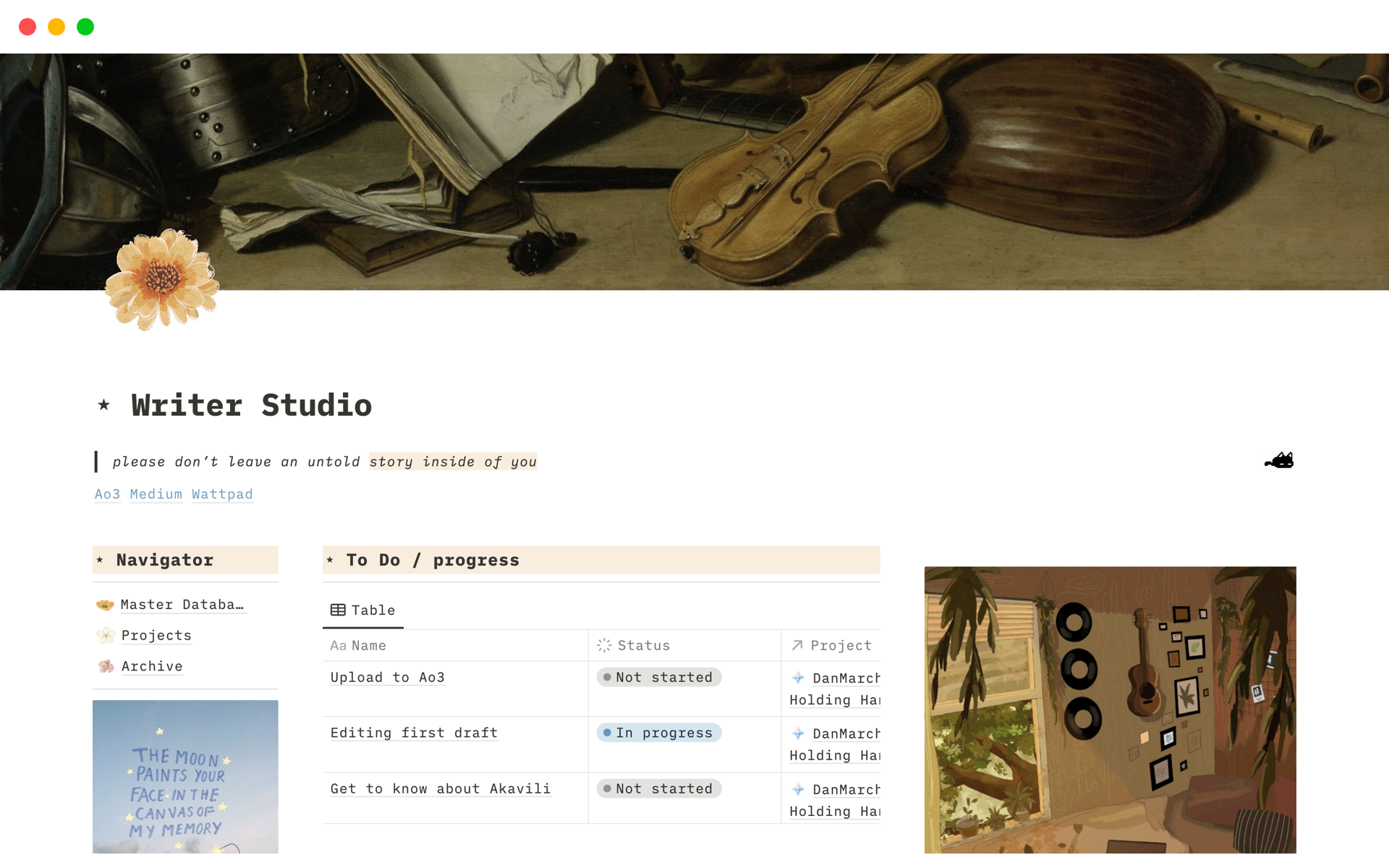The width and height of the screenshot is (1389, 868).
Task: Click the Archive pink flower icon
Action: [x=106, y=666]
